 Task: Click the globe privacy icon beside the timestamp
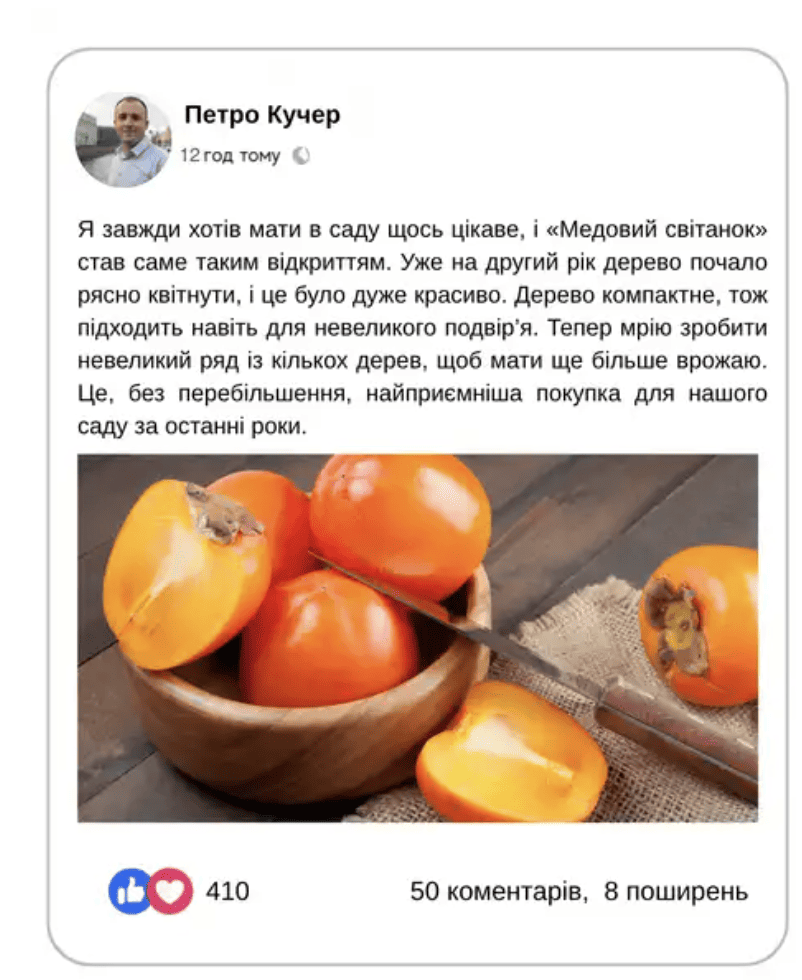click(x=301, y=156)
